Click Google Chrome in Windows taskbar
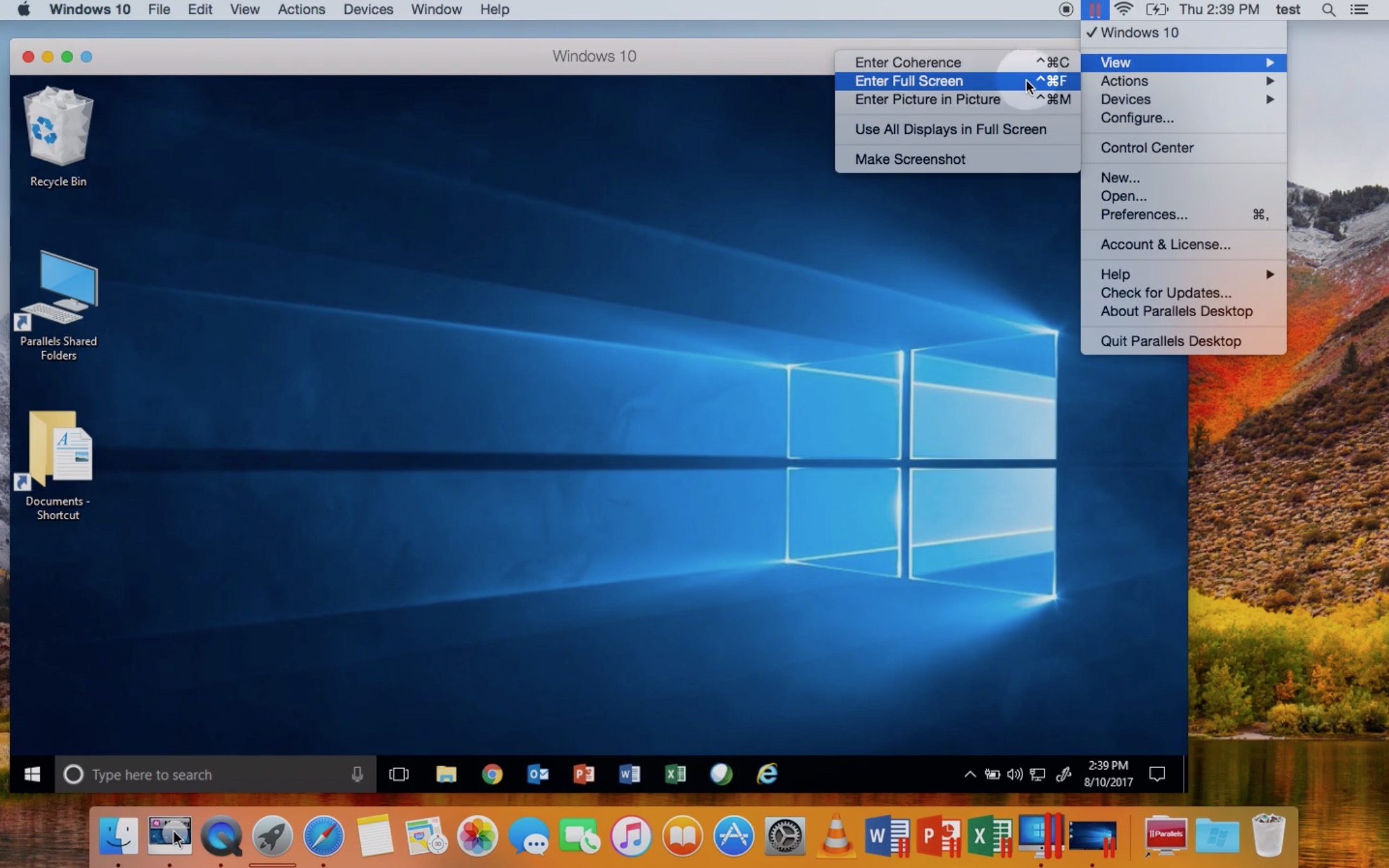This screenshot has height=868, width=1389. pyautogui.click(x=492, y=774)
